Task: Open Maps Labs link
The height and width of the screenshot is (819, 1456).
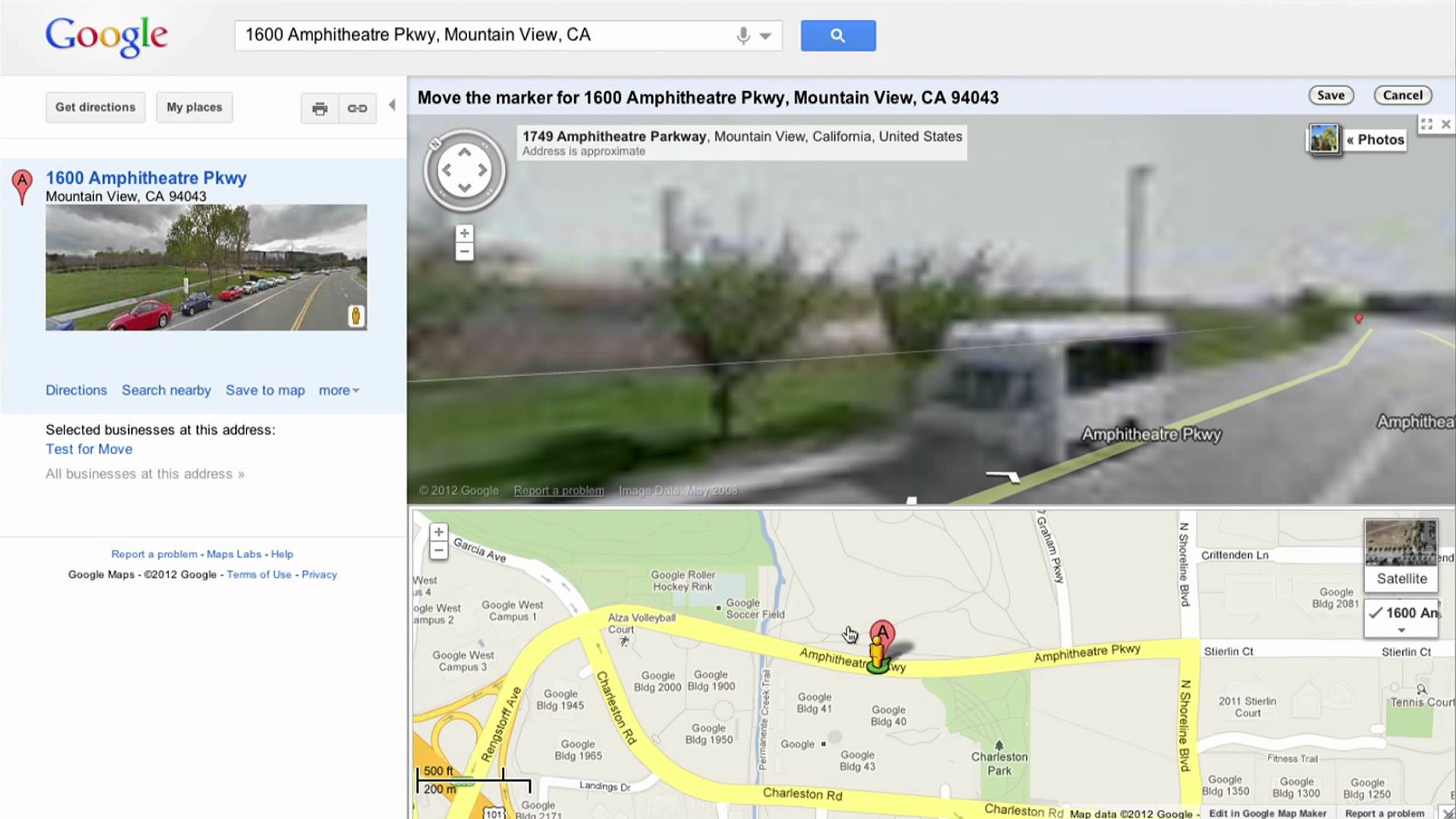Action: (234, 554)
